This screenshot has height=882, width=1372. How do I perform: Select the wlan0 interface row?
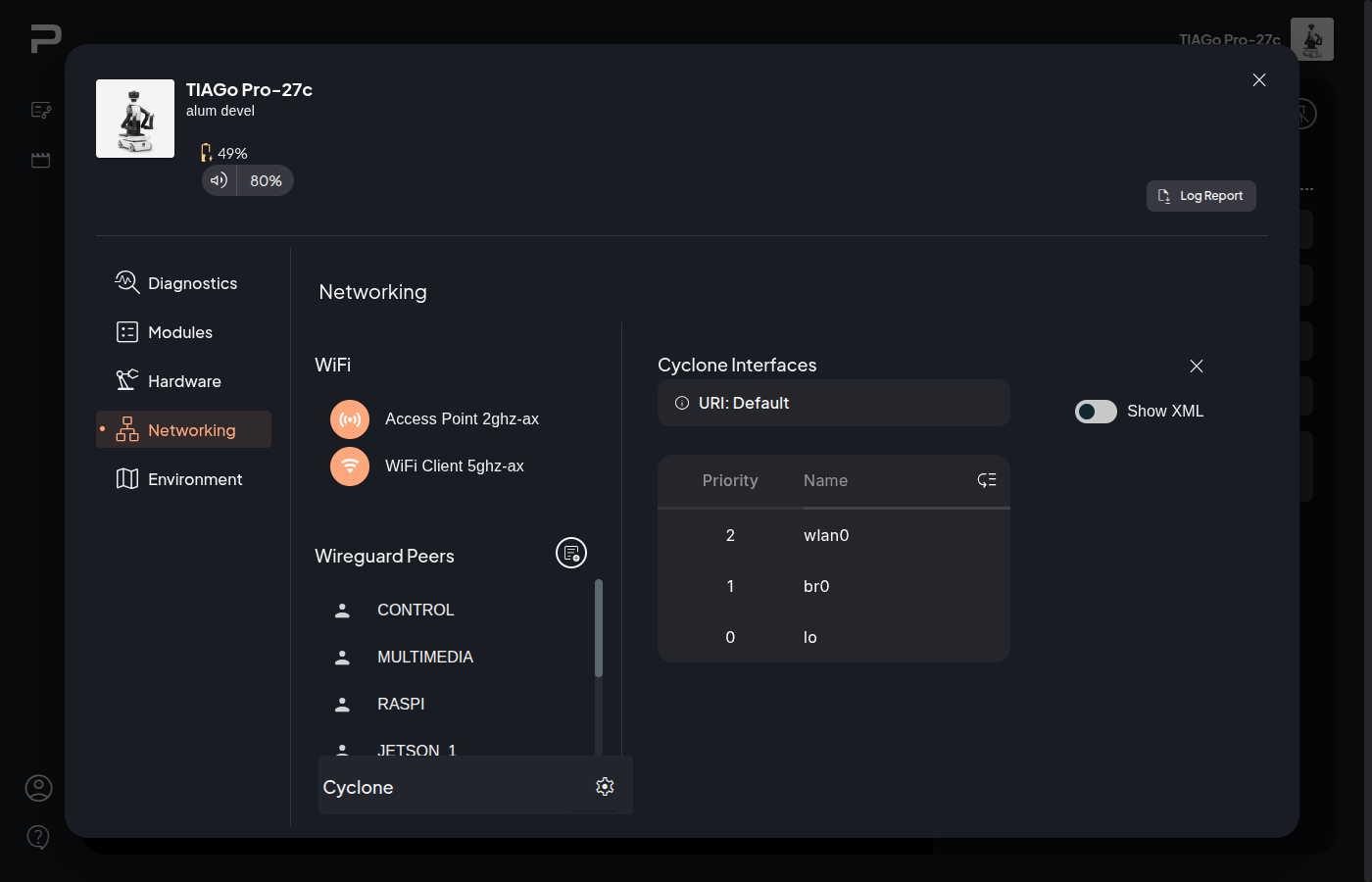834,535
